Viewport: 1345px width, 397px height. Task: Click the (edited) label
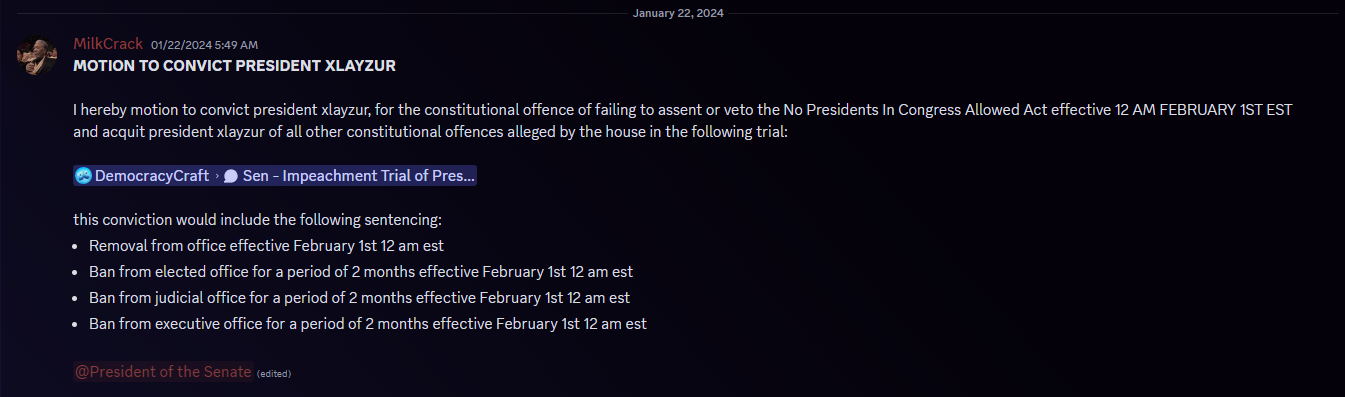(274, 373)
